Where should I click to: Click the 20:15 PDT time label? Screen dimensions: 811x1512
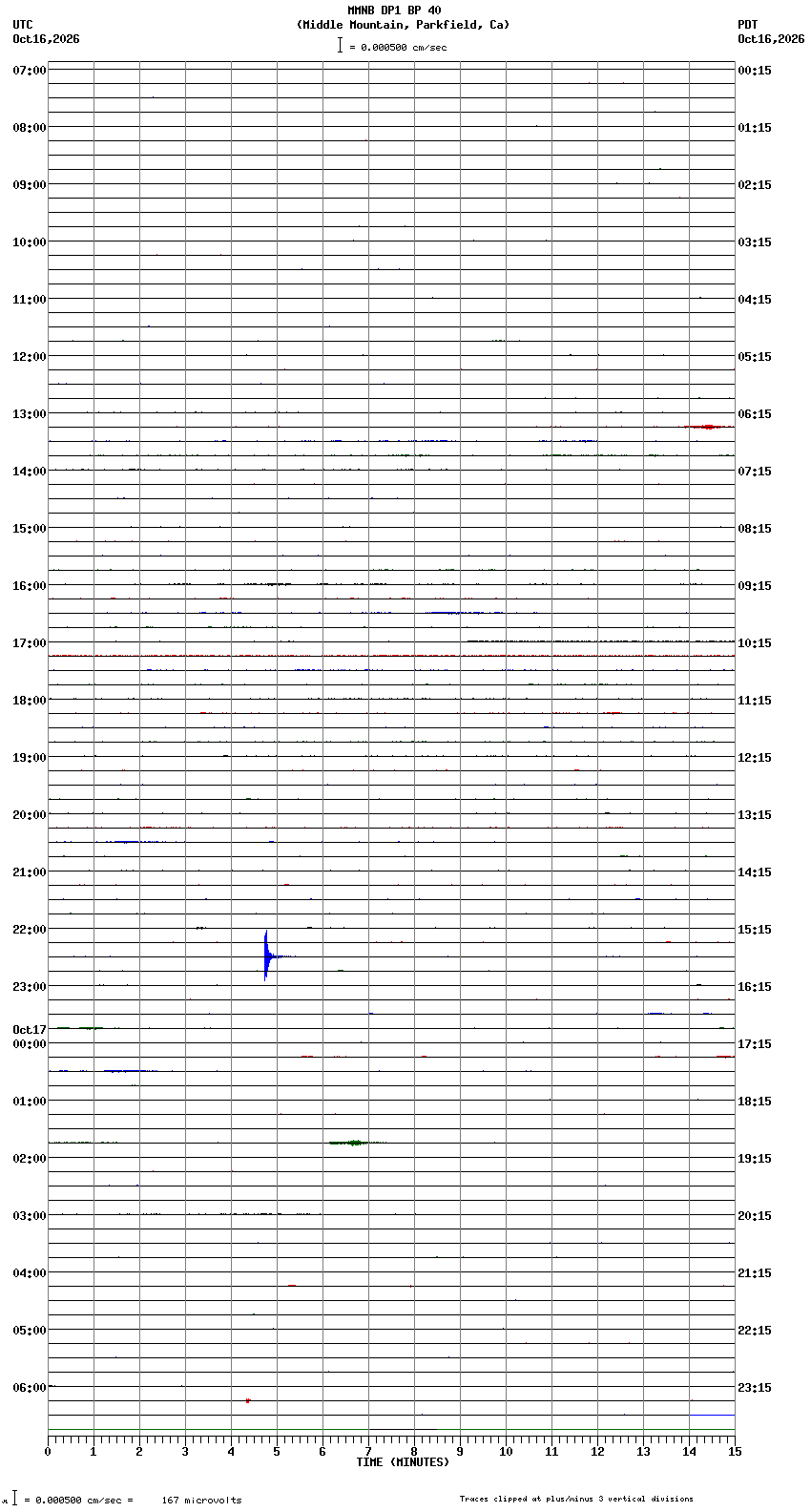[x=755, y=1216]
